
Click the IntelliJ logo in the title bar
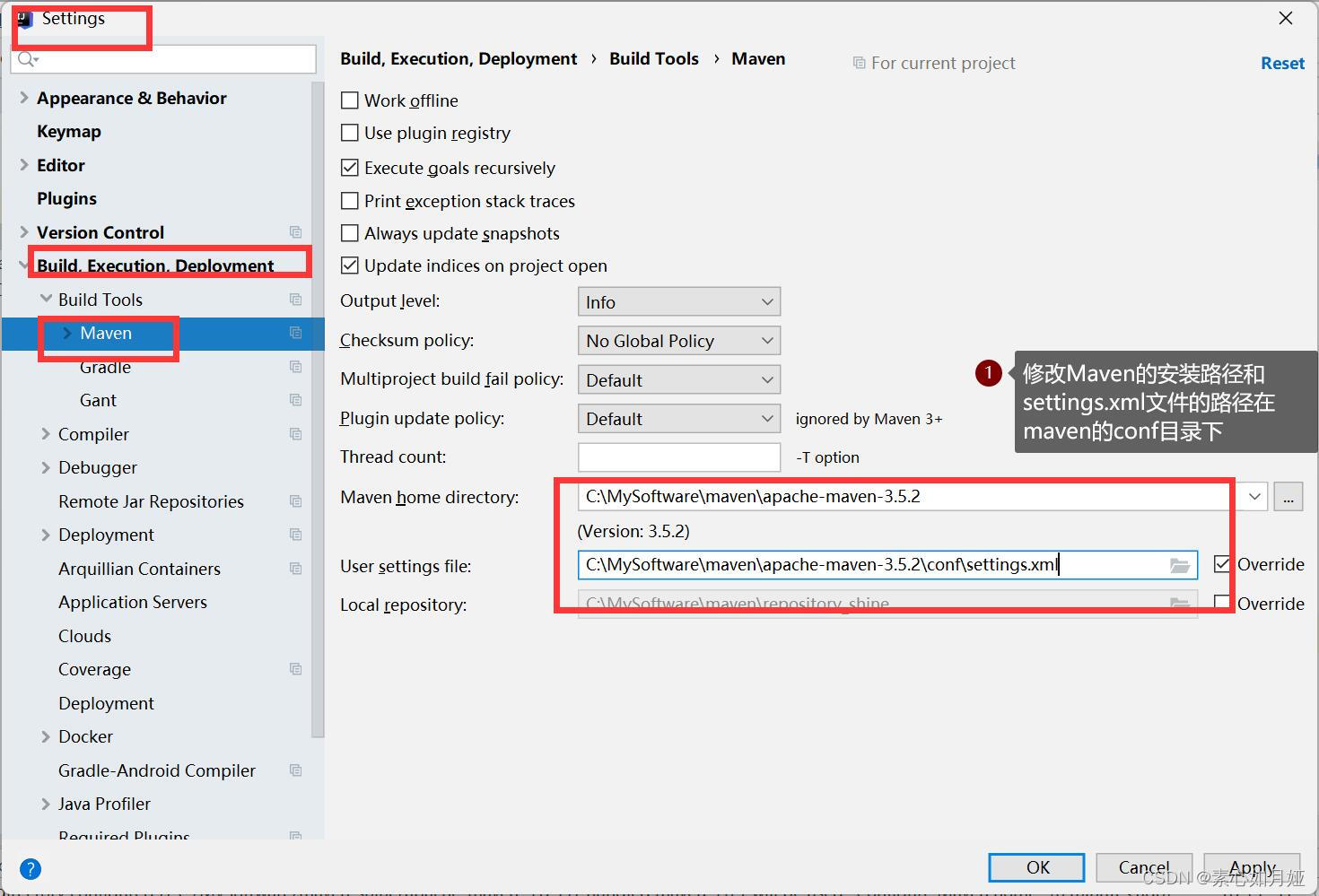pyautogui.click(x=23, y=20)
